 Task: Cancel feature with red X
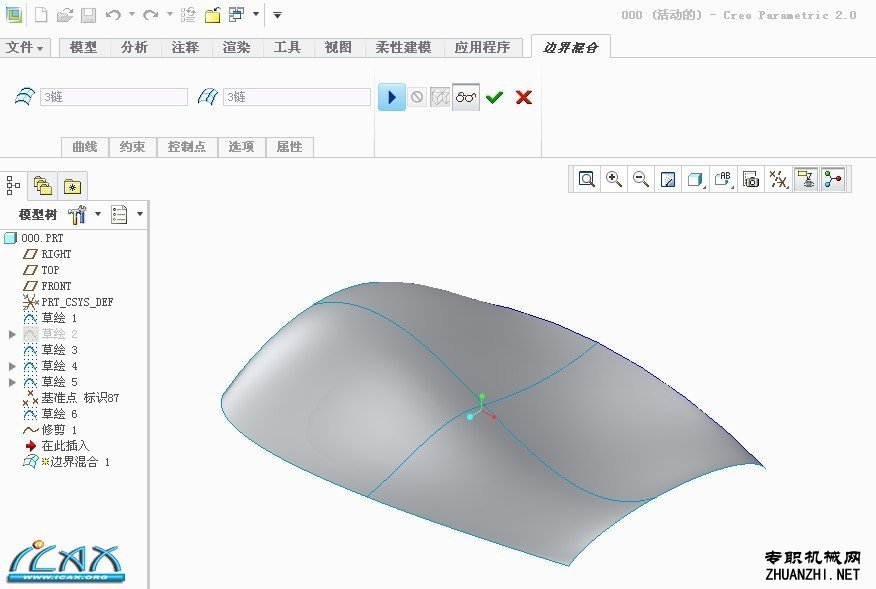(523, 97)
